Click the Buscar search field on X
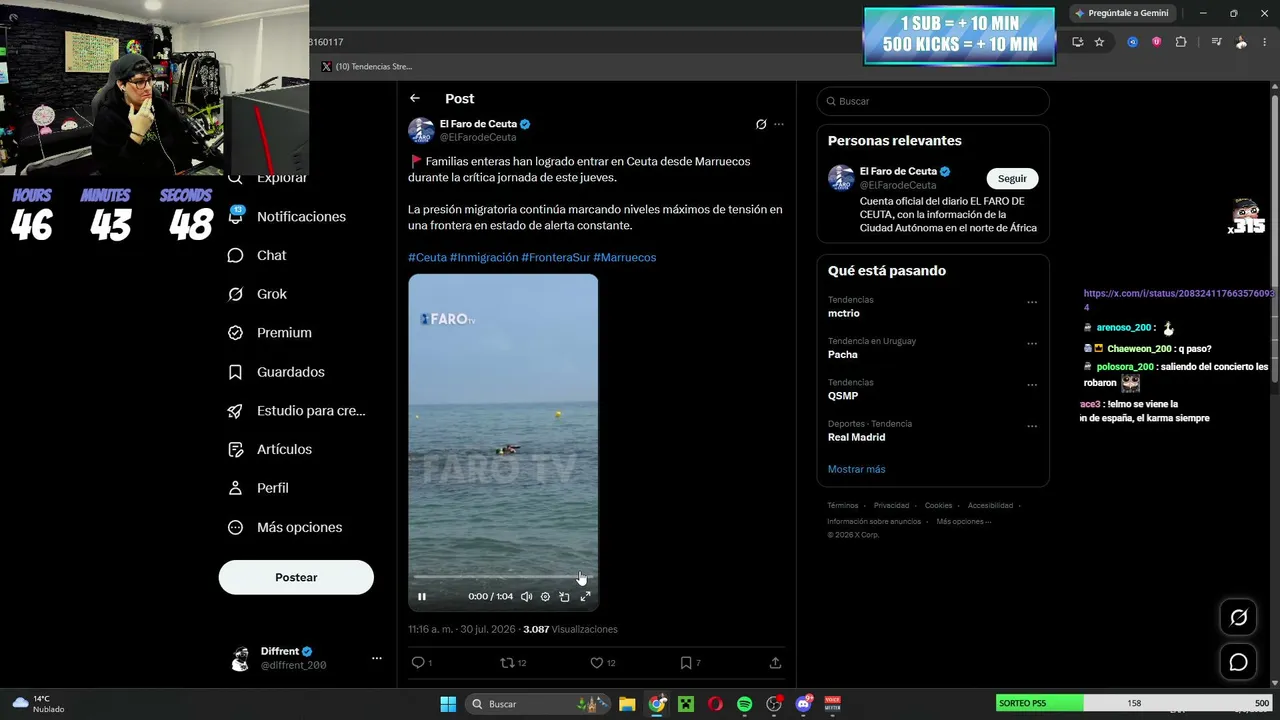This screenshot has height=720, width=1280. coord(933,101)
